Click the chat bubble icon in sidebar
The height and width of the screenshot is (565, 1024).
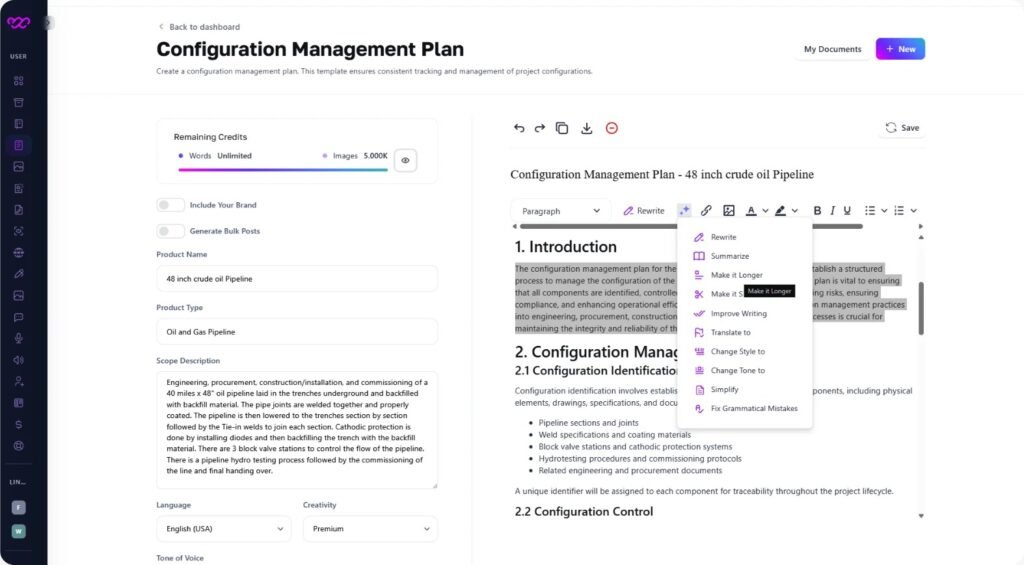(x=18, y=317)
